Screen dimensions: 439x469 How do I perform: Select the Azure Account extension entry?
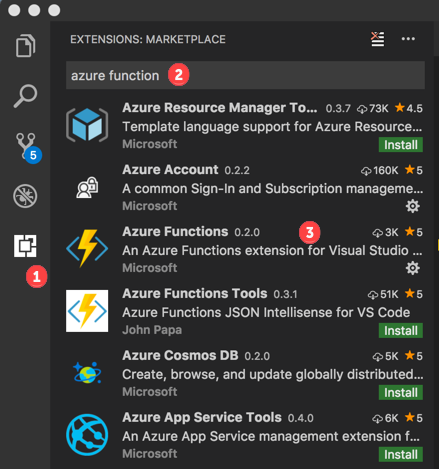[x=245, y=188]
